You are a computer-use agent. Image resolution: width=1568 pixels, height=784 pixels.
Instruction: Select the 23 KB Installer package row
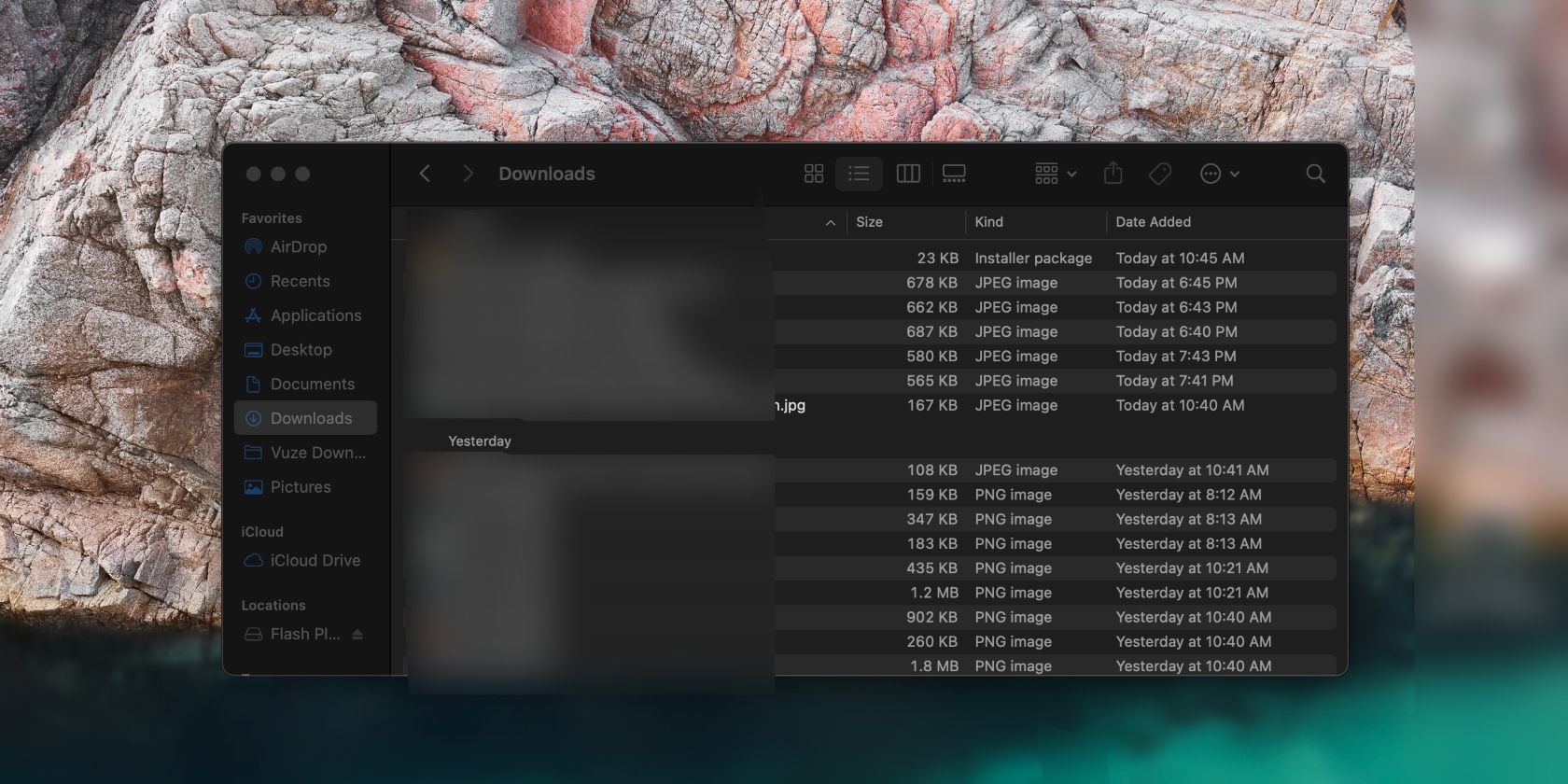click(x=870, y=259)
